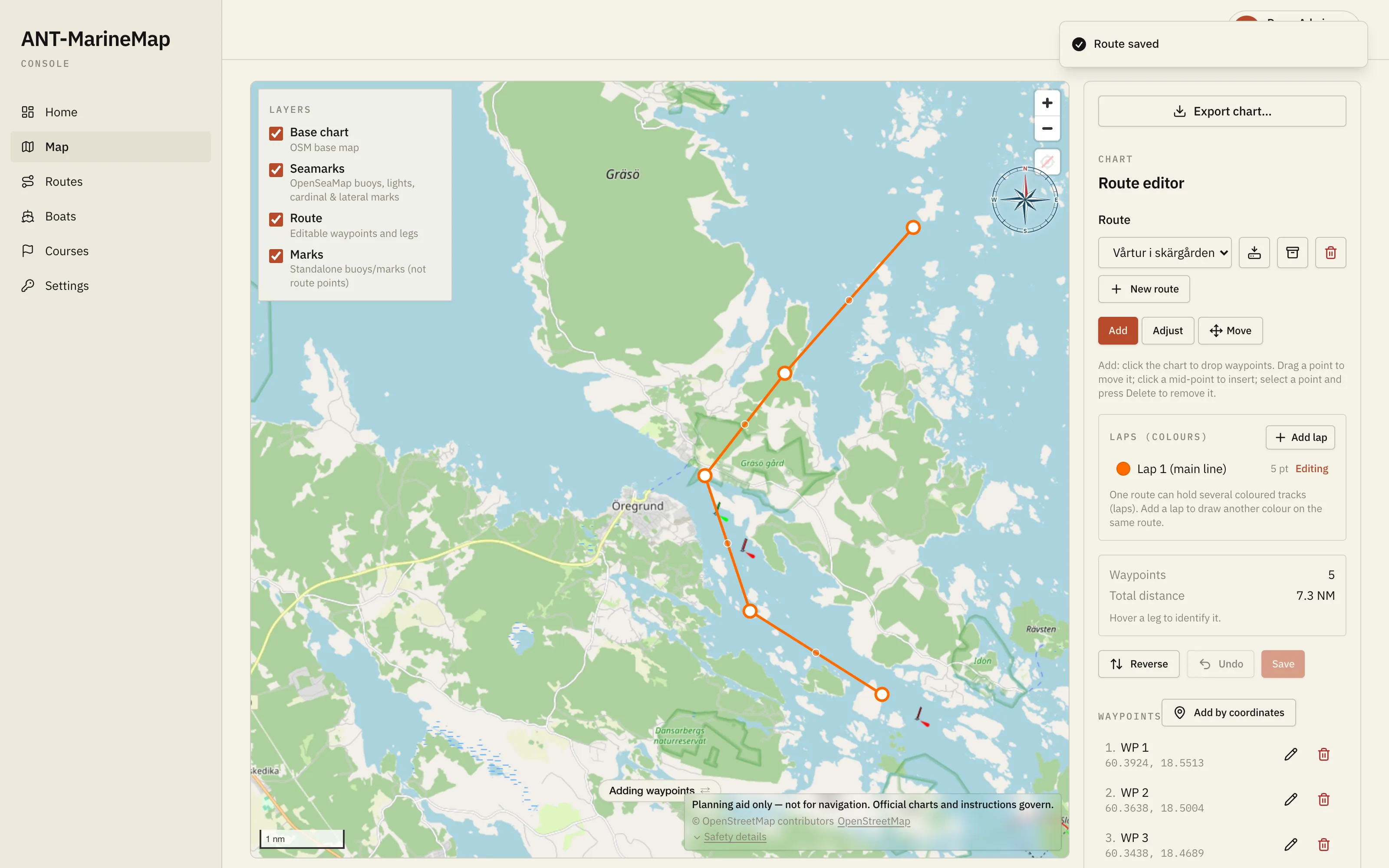This screenshot has width=1389, height=868.
Task: Open Courses from the sidebar
Action: [110, 251]
